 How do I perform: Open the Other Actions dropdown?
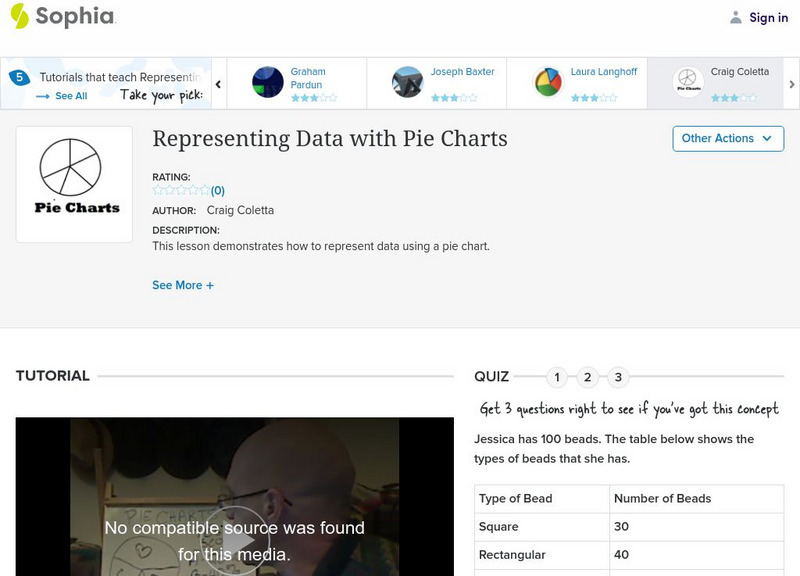coord(728,139)
